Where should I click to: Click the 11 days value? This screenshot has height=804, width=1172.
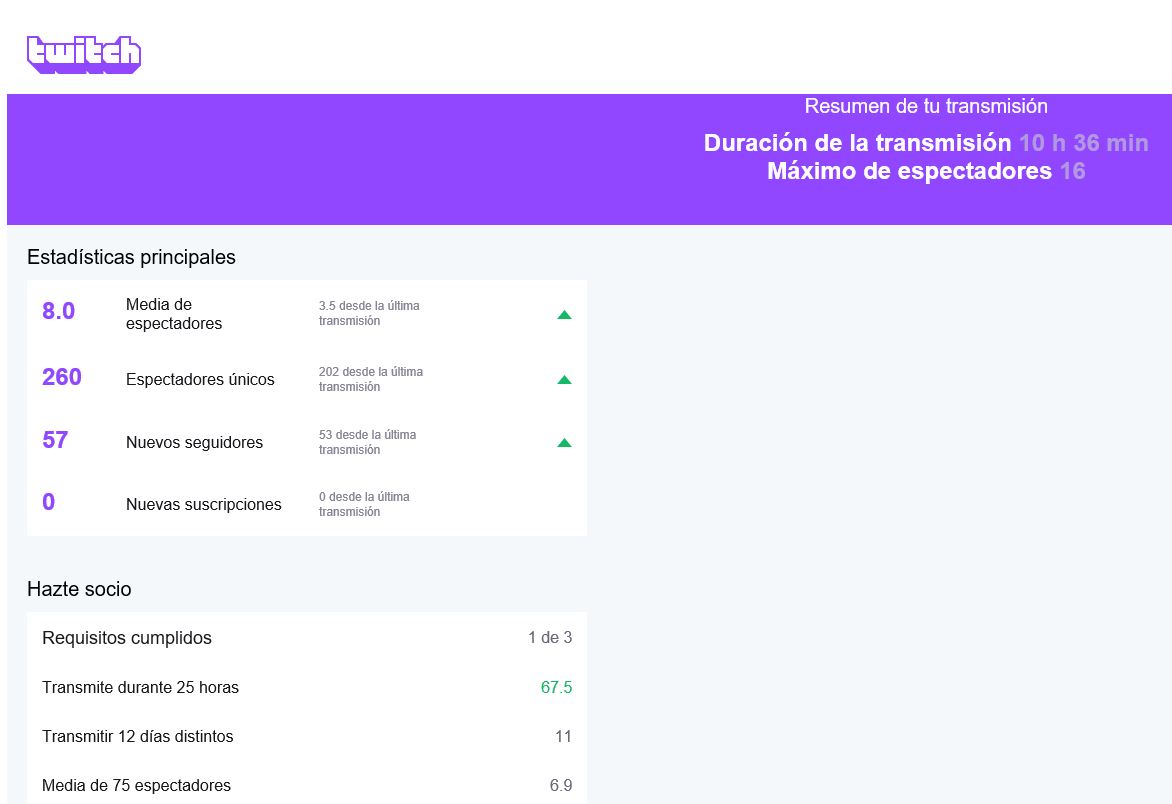tap(564, 737)
